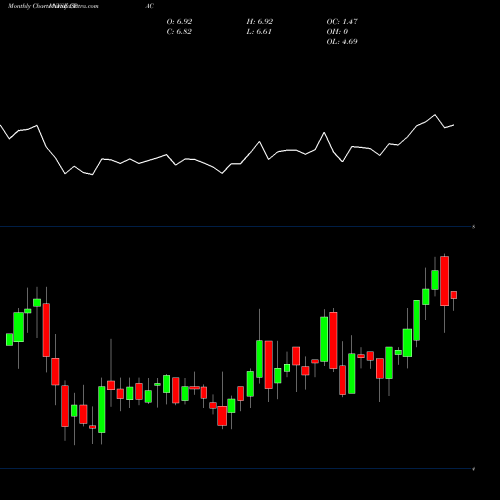This screenshot has height=500, width=500.
Task: Click the 'O: 6.92' open value
Action: [179, 22]
